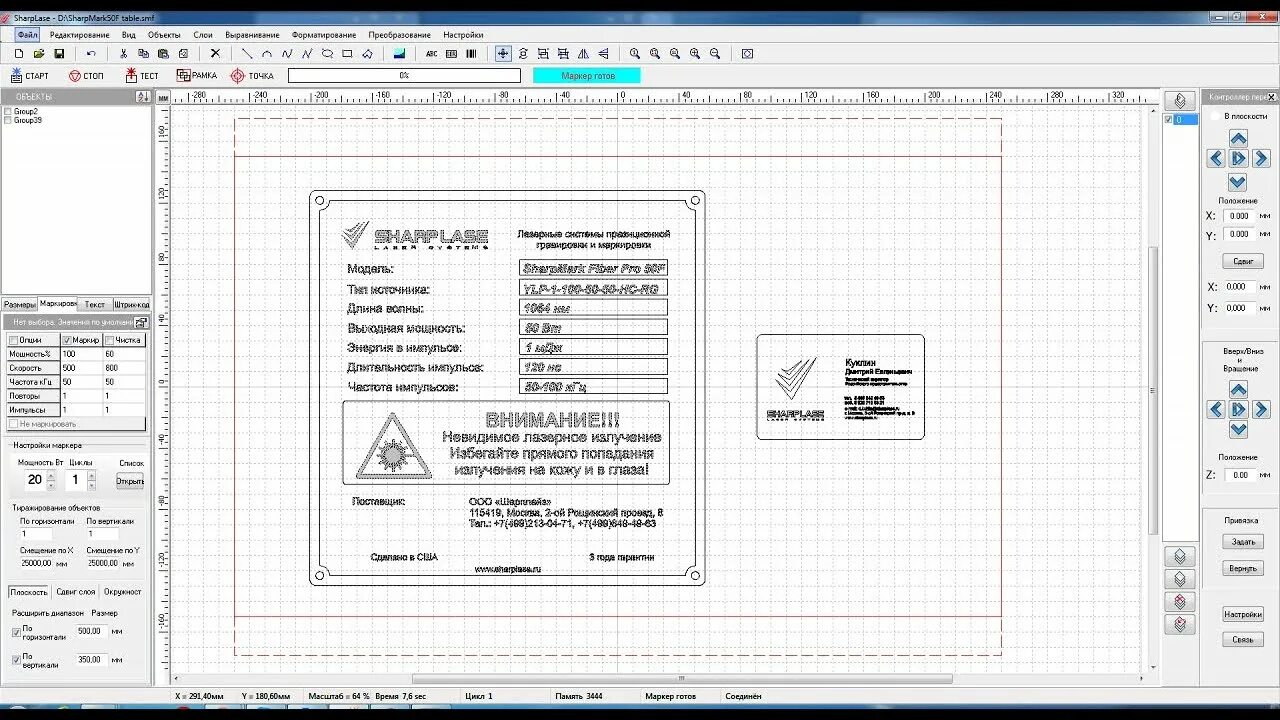Viewport: 1280px width, 720px height.
Task: Click the Undo arrow icon
Action: tap(91, 53)
